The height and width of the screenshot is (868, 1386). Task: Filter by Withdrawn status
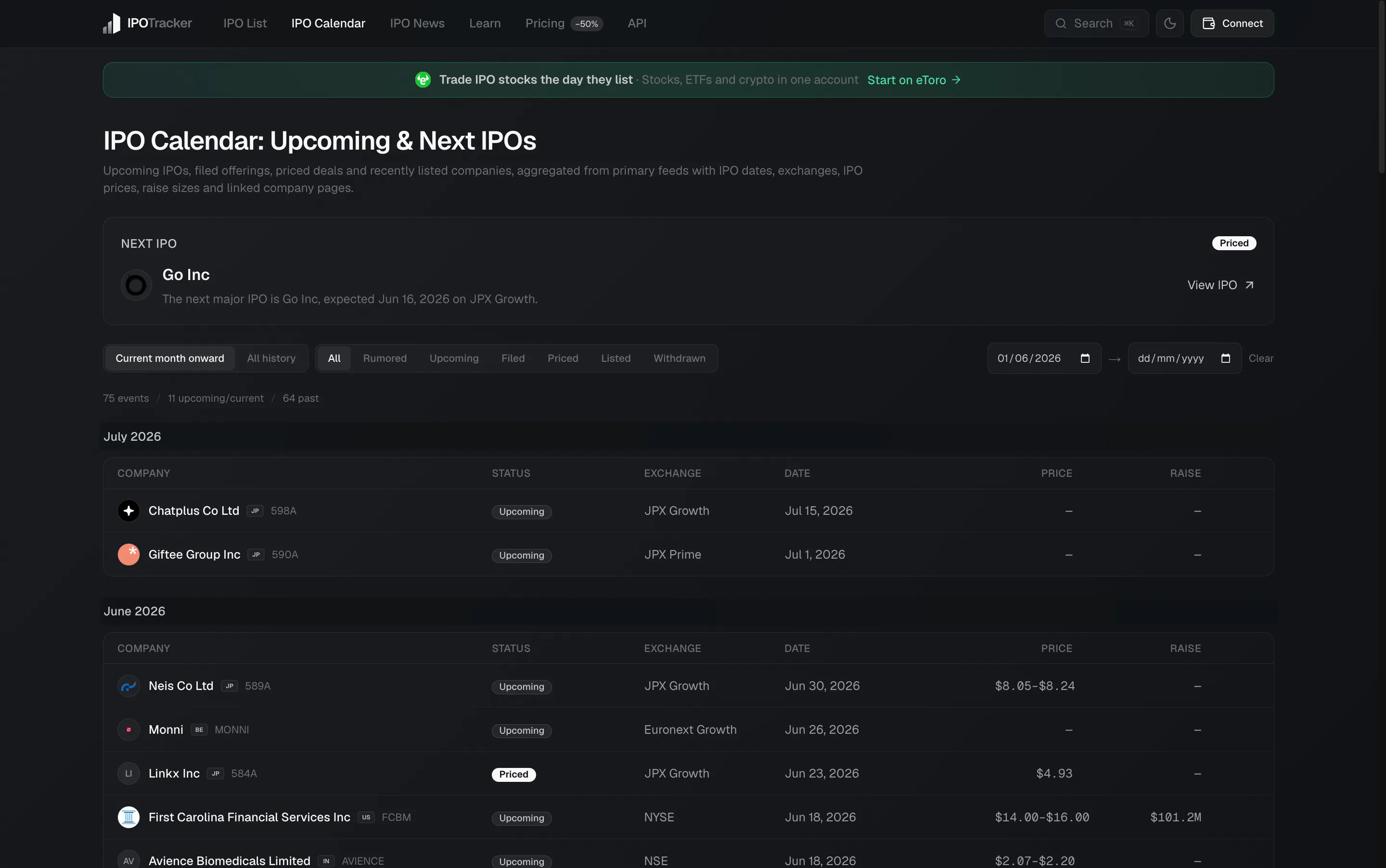tap(680, 358)
